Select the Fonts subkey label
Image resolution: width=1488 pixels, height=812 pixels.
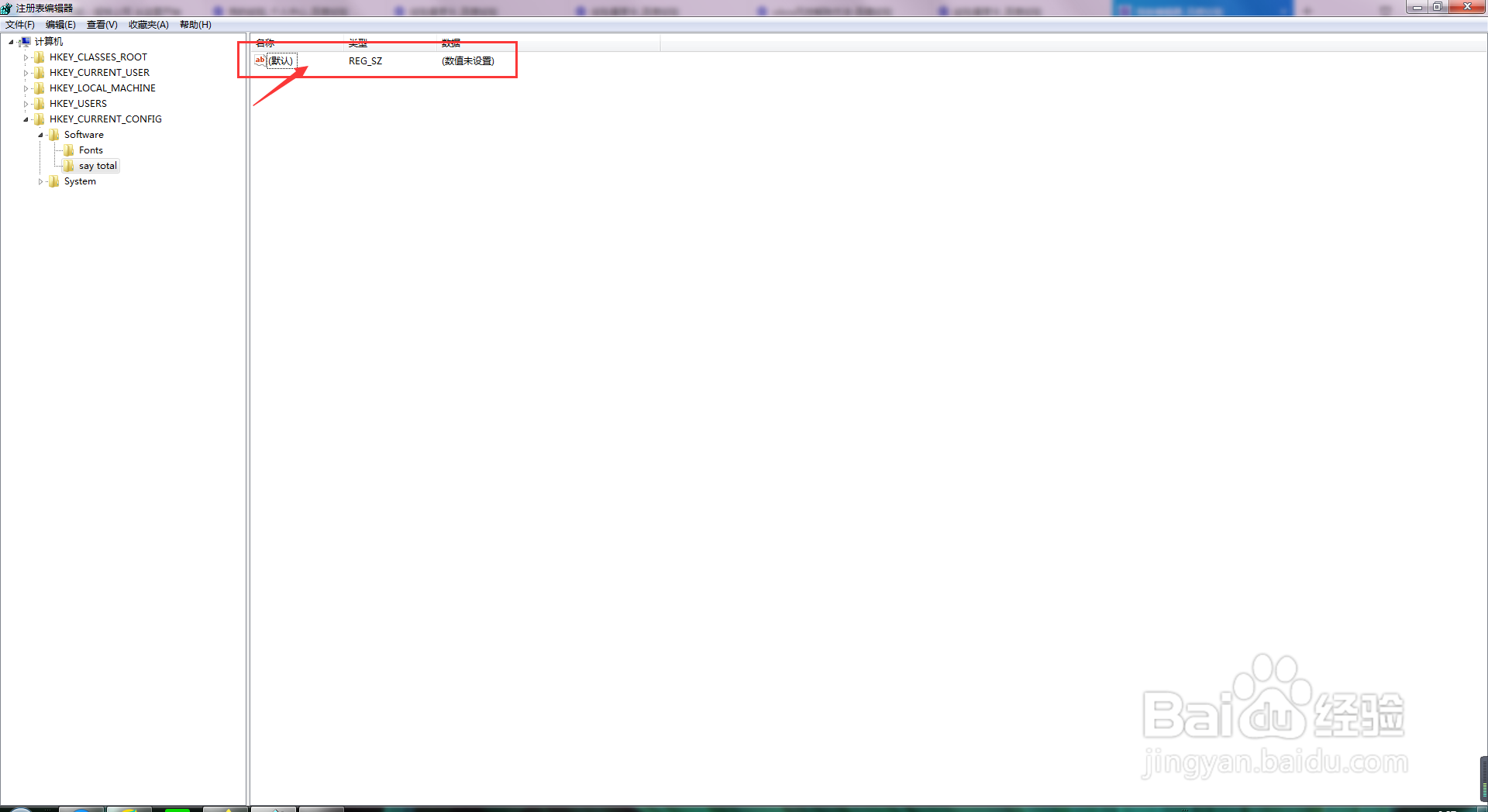click(91, 150)
